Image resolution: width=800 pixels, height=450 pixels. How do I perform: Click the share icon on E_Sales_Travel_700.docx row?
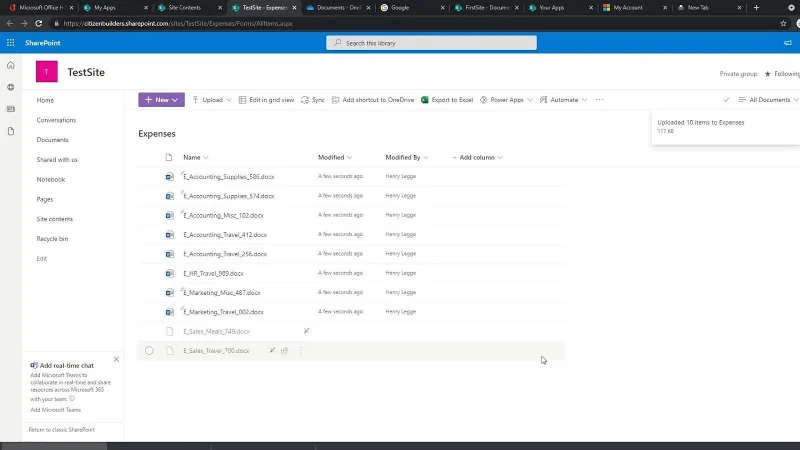point(285,351)
